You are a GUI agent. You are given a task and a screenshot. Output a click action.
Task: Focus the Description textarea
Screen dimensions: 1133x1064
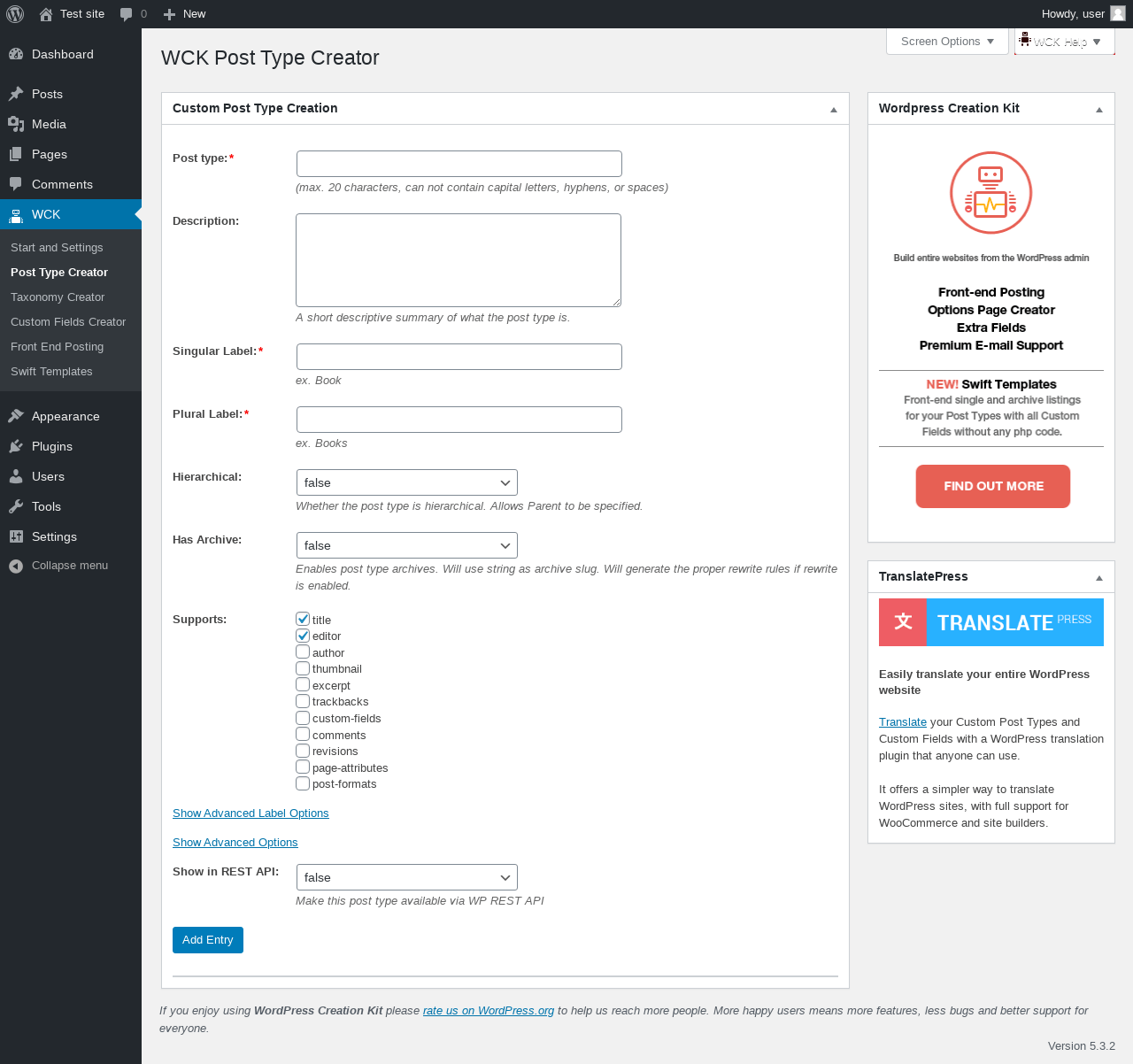pyautogui.click(x=459, y=260)
